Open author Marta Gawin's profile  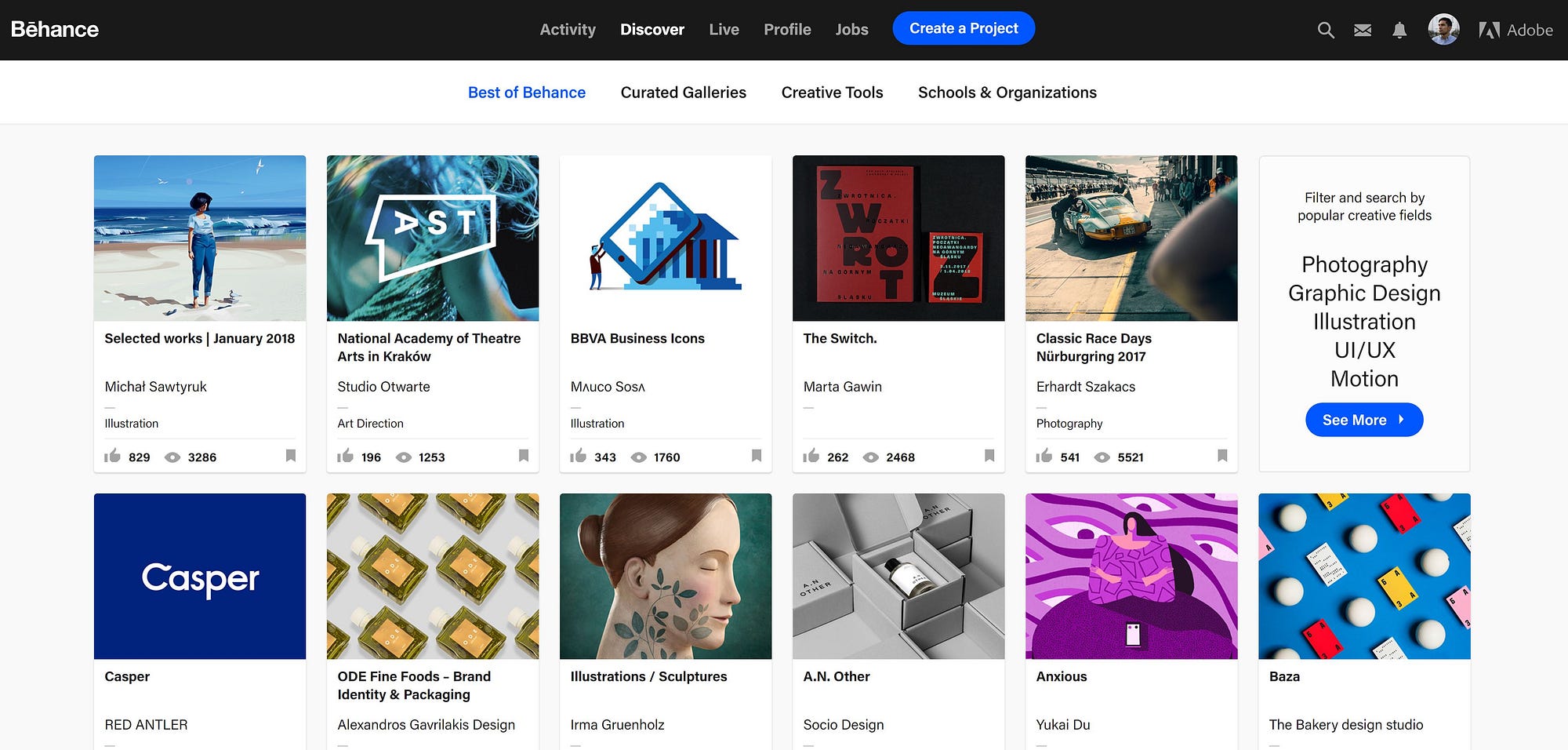(x=842, y=387)
